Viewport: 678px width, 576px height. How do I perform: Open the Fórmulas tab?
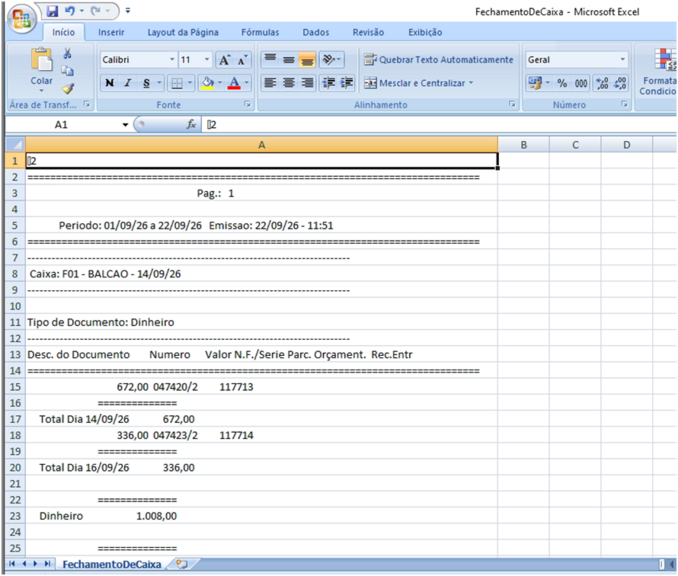tap(260, 32)
